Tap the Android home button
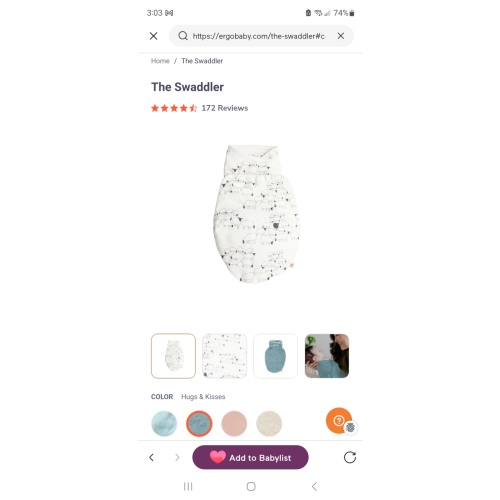 (x=251, y=487)
